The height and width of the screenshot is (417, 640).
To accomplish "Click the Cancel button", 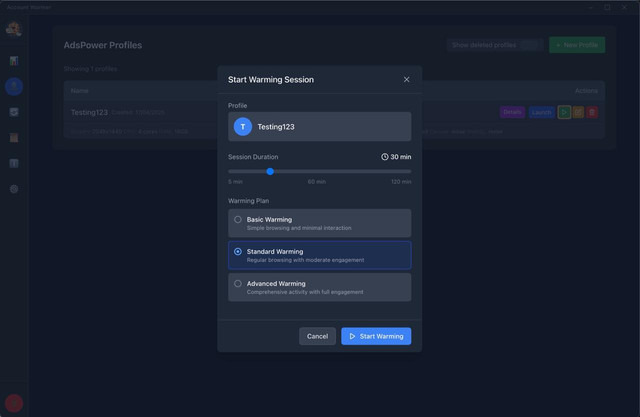I will [317, 336].
